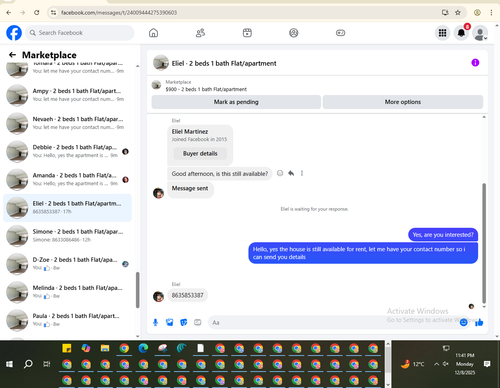Viewport: 500px width, 388px height.
Task: Open the Windows notification center
Action: click(x=487, y=364)
